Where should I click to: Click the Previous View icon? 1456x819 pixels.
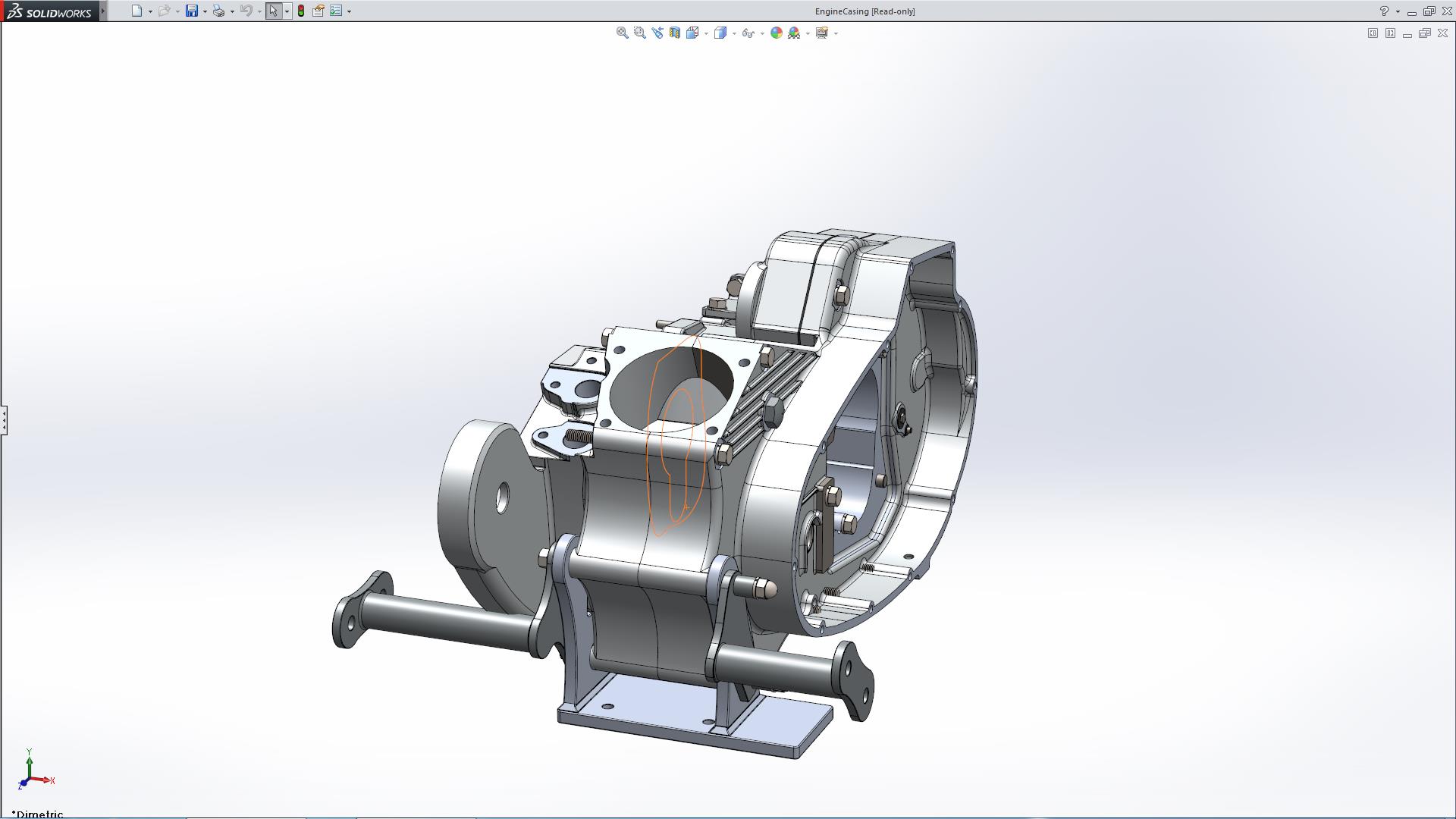pyautogui.click(x=657, y=33)
